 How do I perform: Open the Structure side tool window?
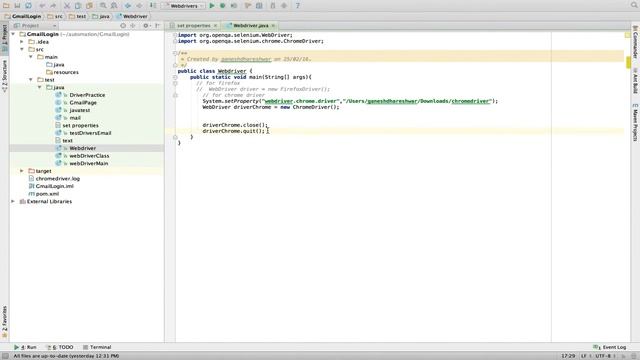pyautogui.click(x=4, y=76)
